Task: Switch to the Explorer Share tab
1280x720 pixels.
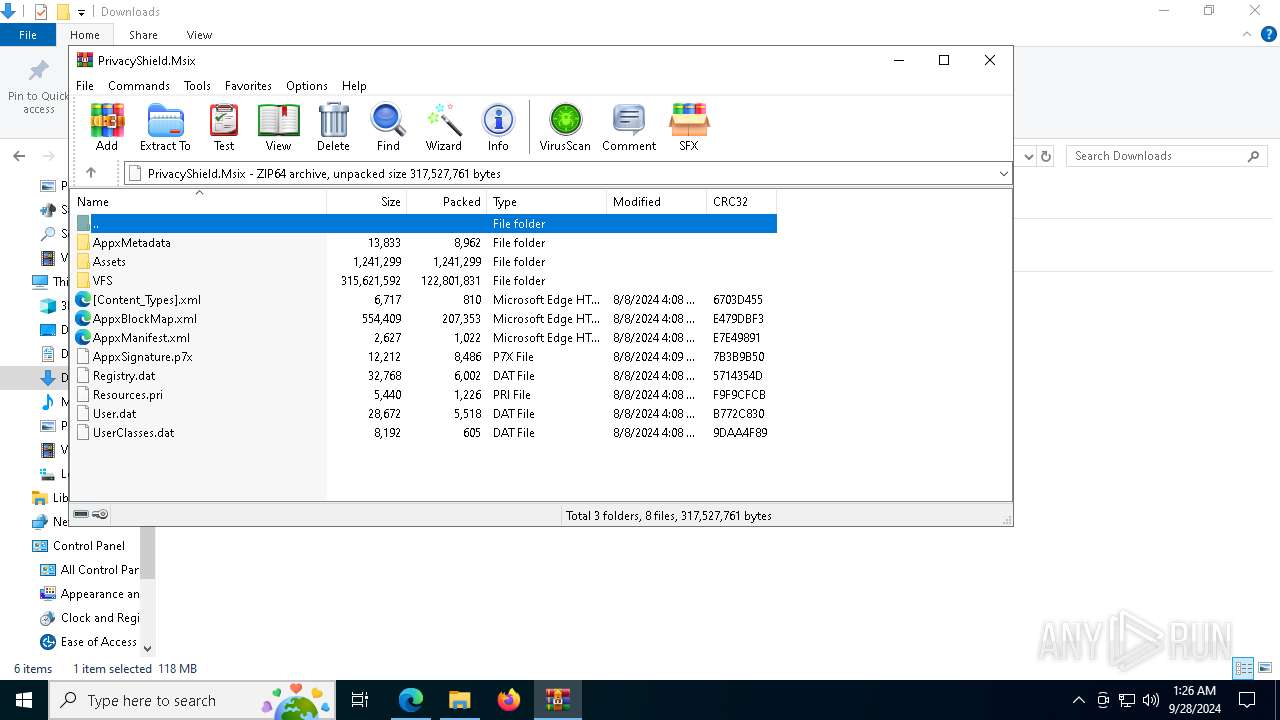Action: point(143,35)
